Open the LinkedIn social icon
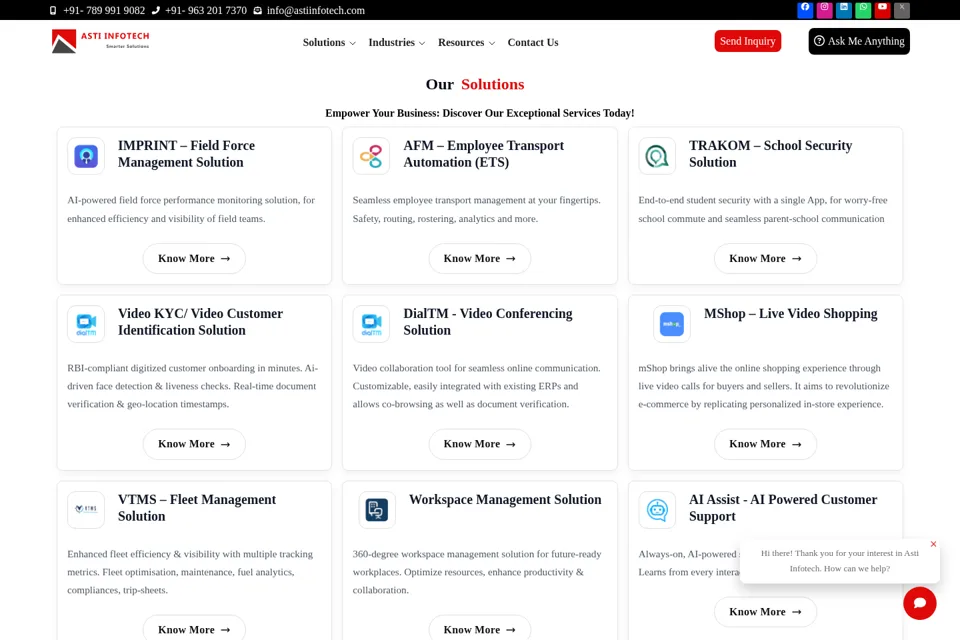 (844, 9)
